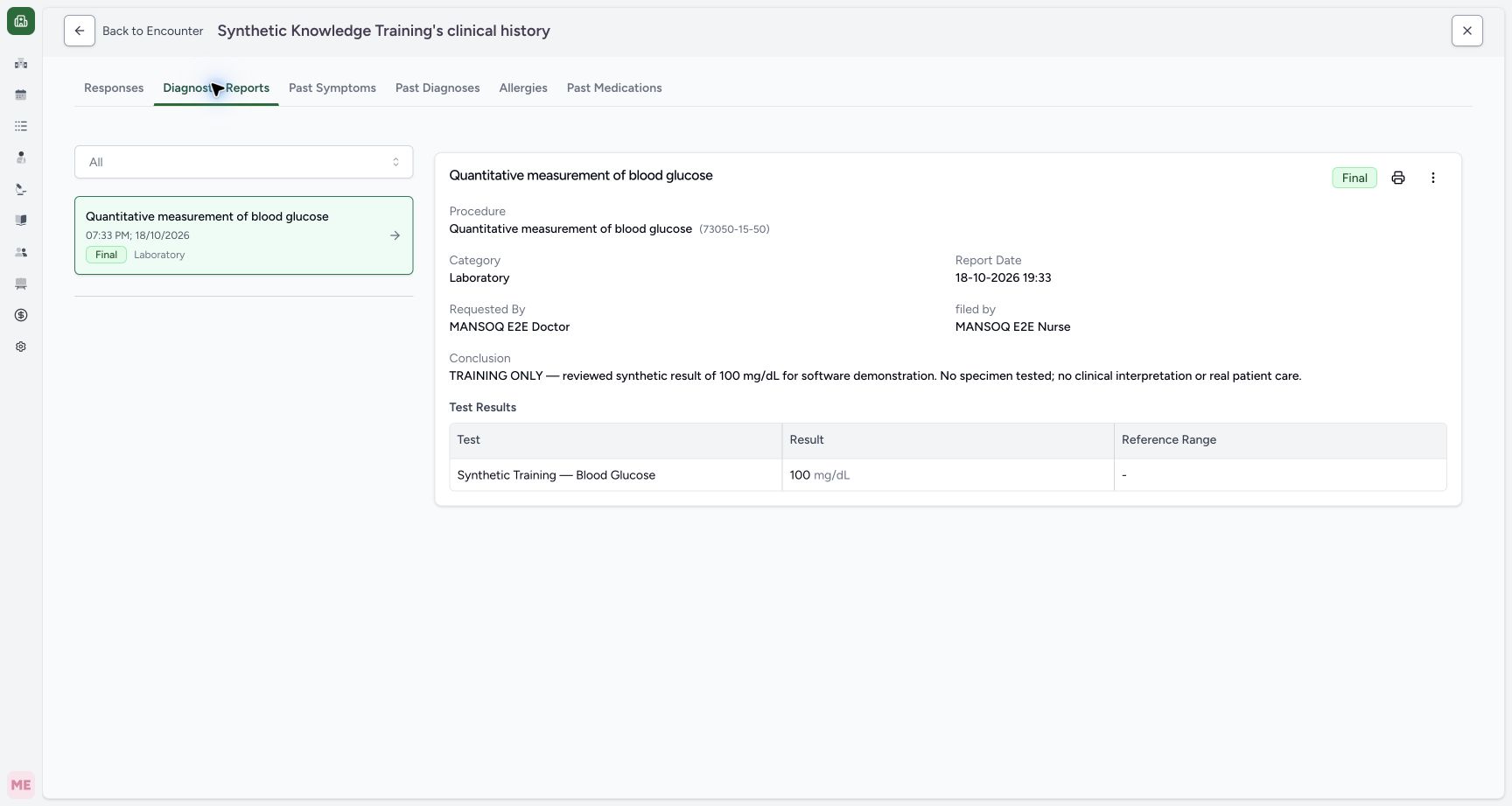Click the 07:33 PM; 18/10/2026 timestamp
The height and width of the screenshot is (806, 1512).
pos(137,235)
